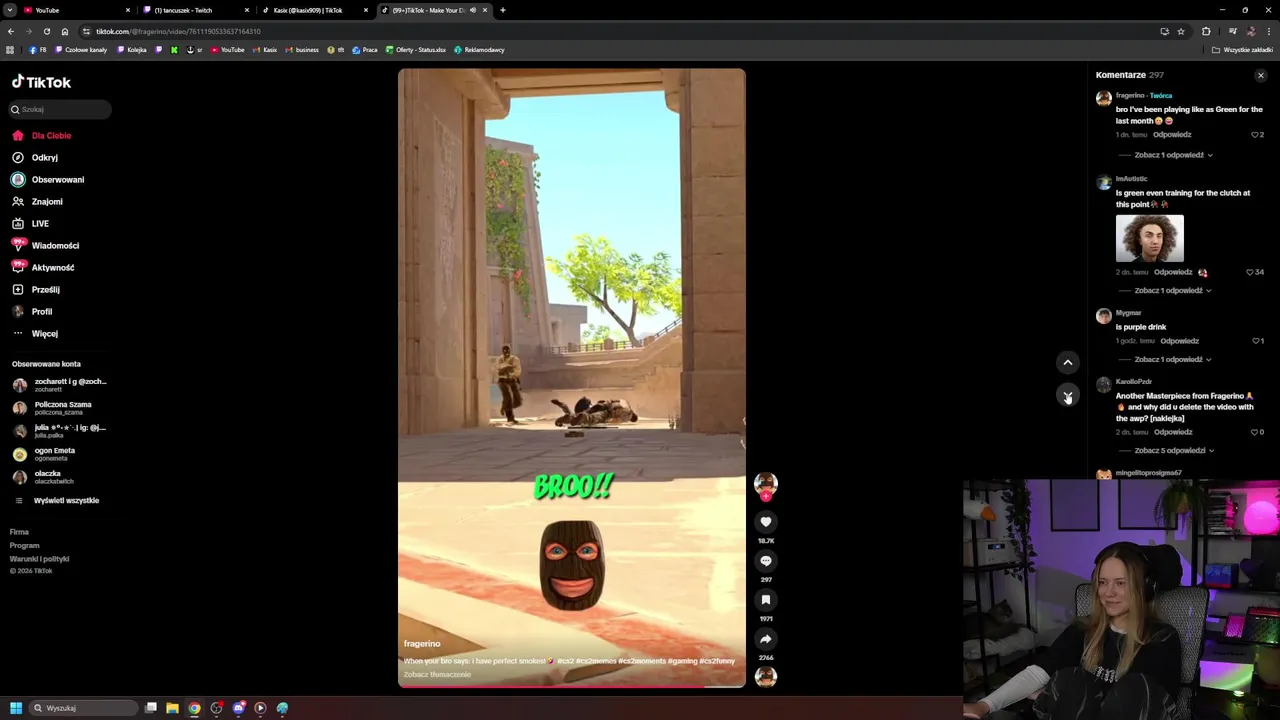
Task: Open the Chrome extensions puzzle icon
Action: pyautogui.click(x=1206, y=31)
